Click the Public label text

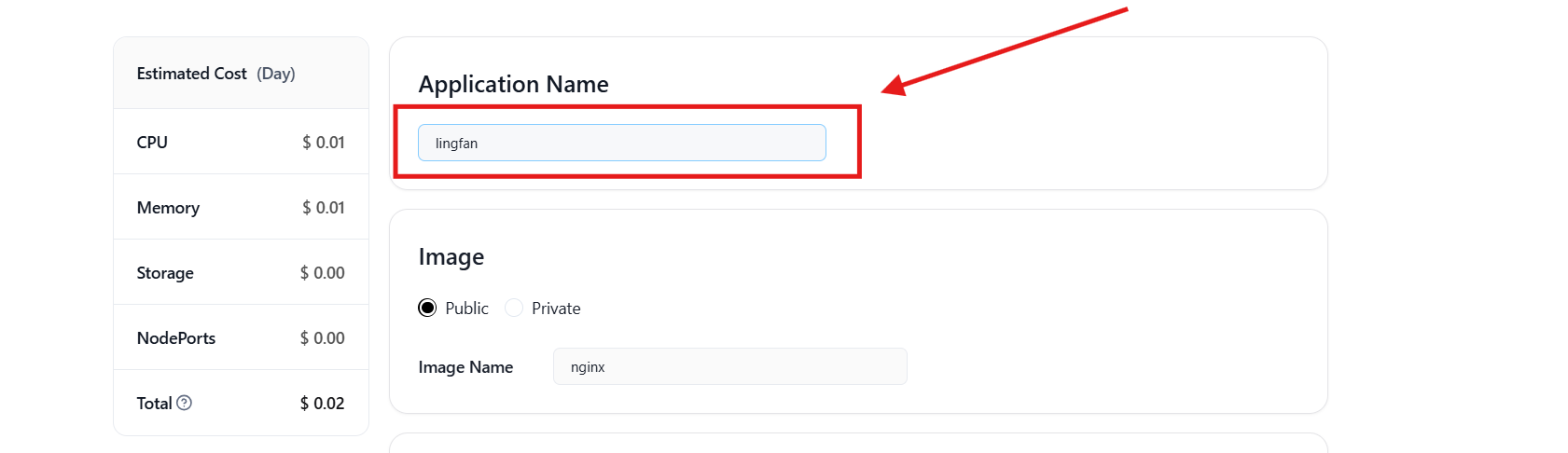(x=467, y=309)
